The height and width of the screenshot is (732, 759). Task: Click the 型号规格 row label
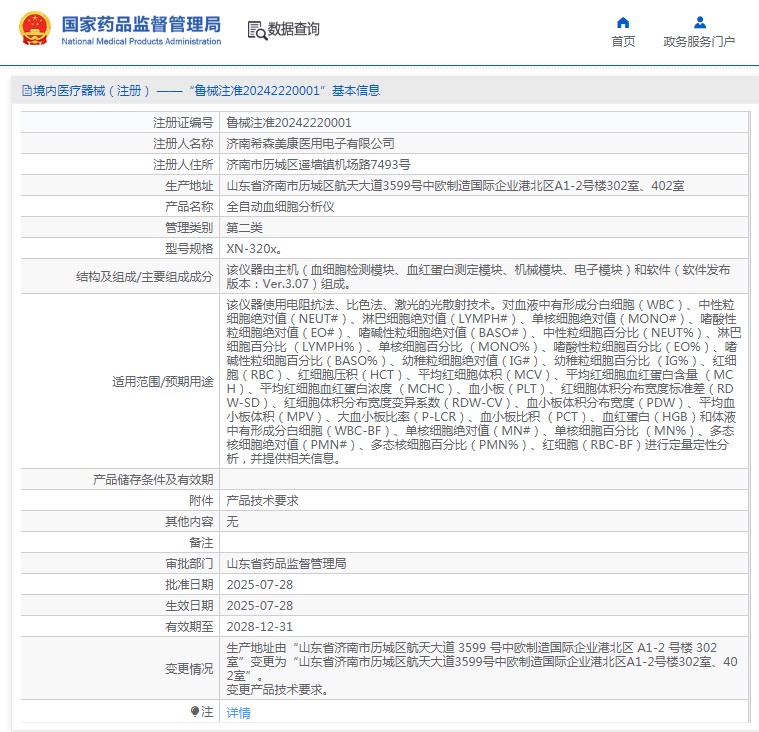pos(189,249)
